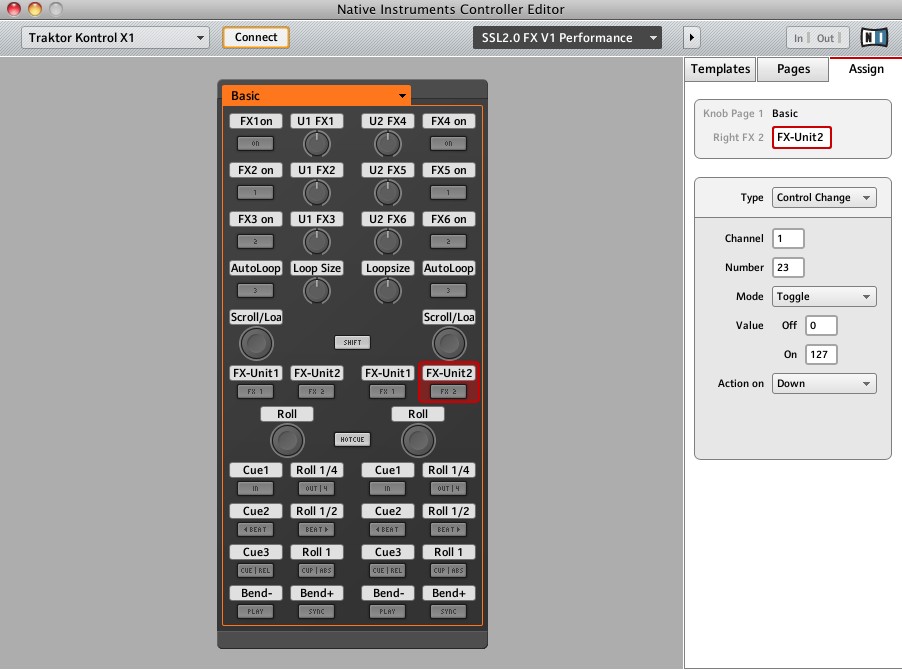Click the FX-Unit2 name field in Assign
Screen dimensions: 902x670
click(801, 137)
